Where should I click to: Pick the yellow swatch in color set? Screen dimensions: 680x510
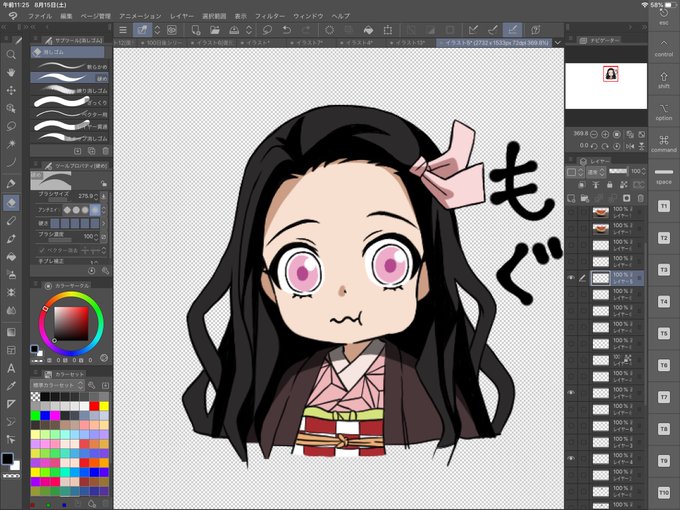(104, 406)
